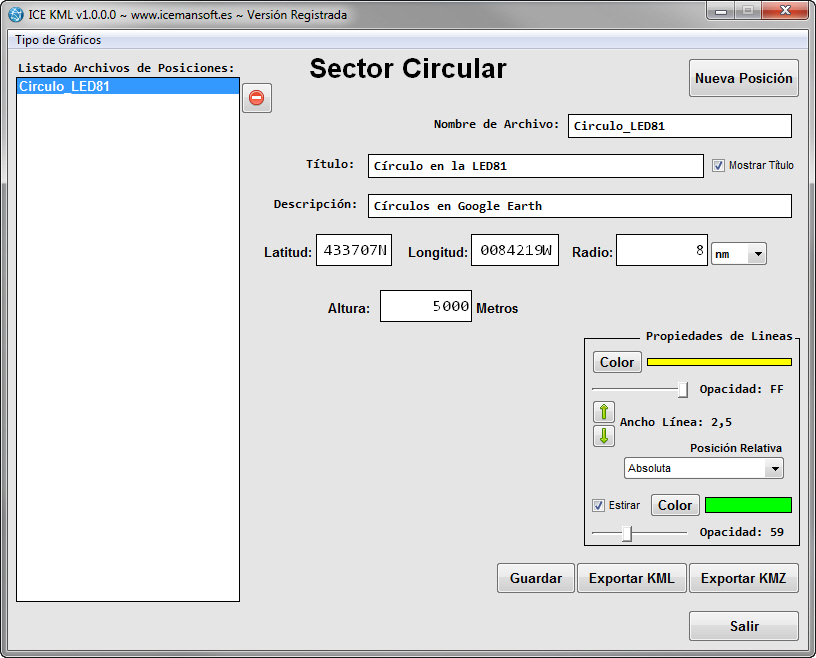Screen dimensions: 816x658
Task: Click the ICE KML title bar icon
Action: pyautogui.click(x=15, y=15)
